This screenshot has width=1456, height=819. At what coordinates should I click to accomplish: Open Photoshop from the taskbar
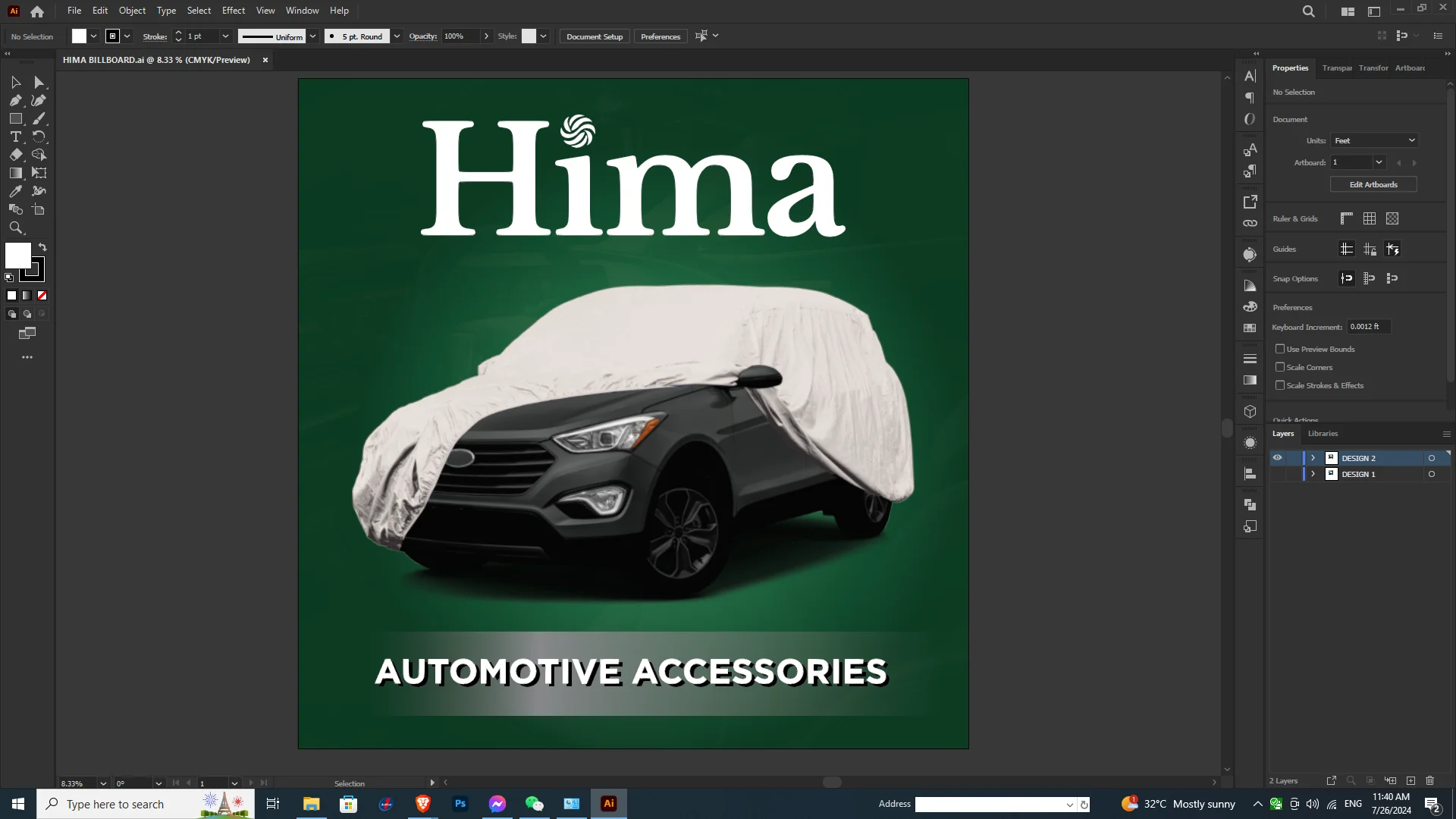(460, 804)
